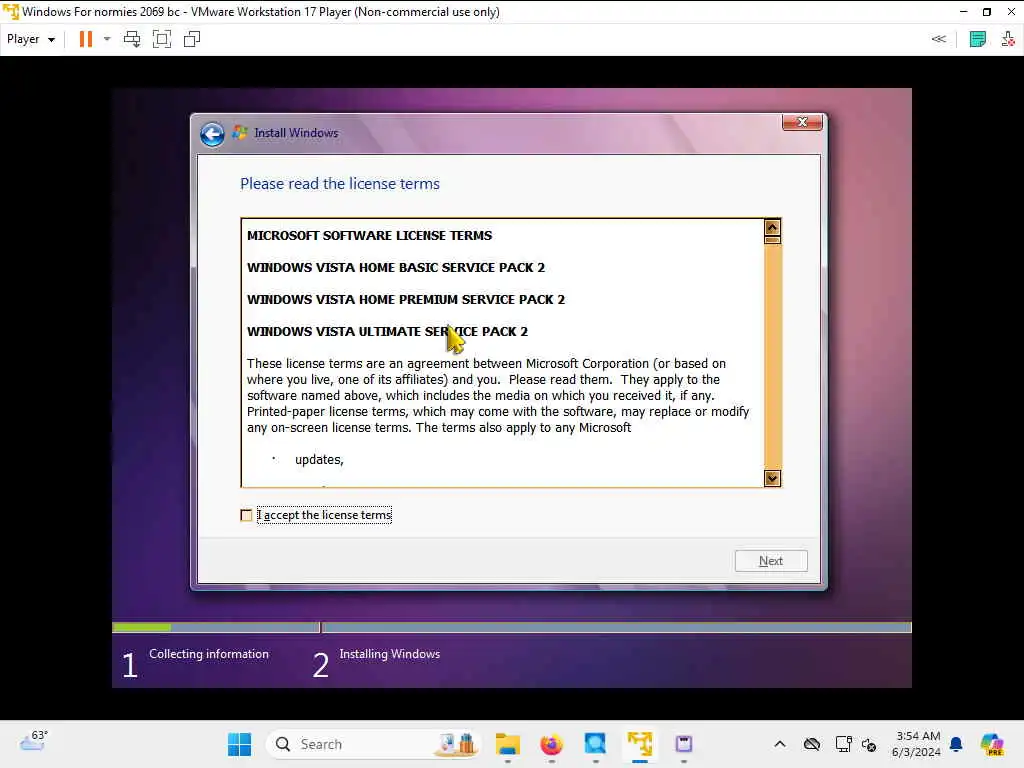Click 'Please read the license terms' heading
Screen dimensions: 1024x768
point(340,184)
